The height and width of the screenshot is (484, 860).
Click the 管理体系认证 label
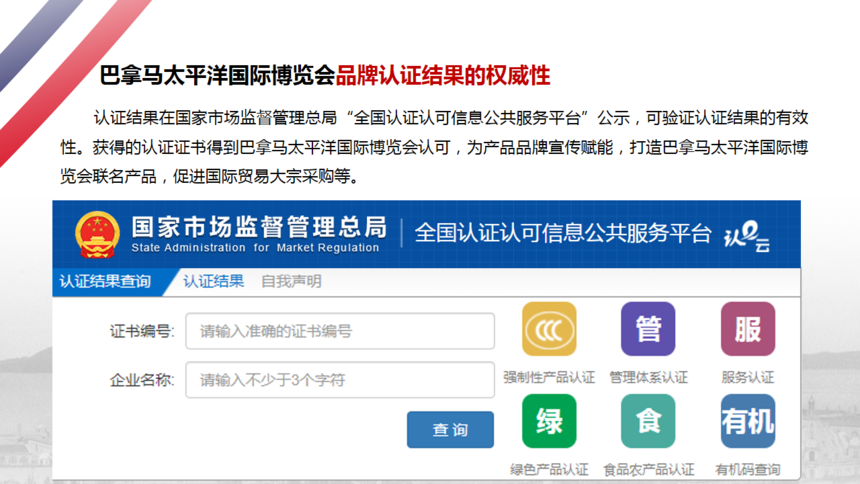click(x=648, y=378)
